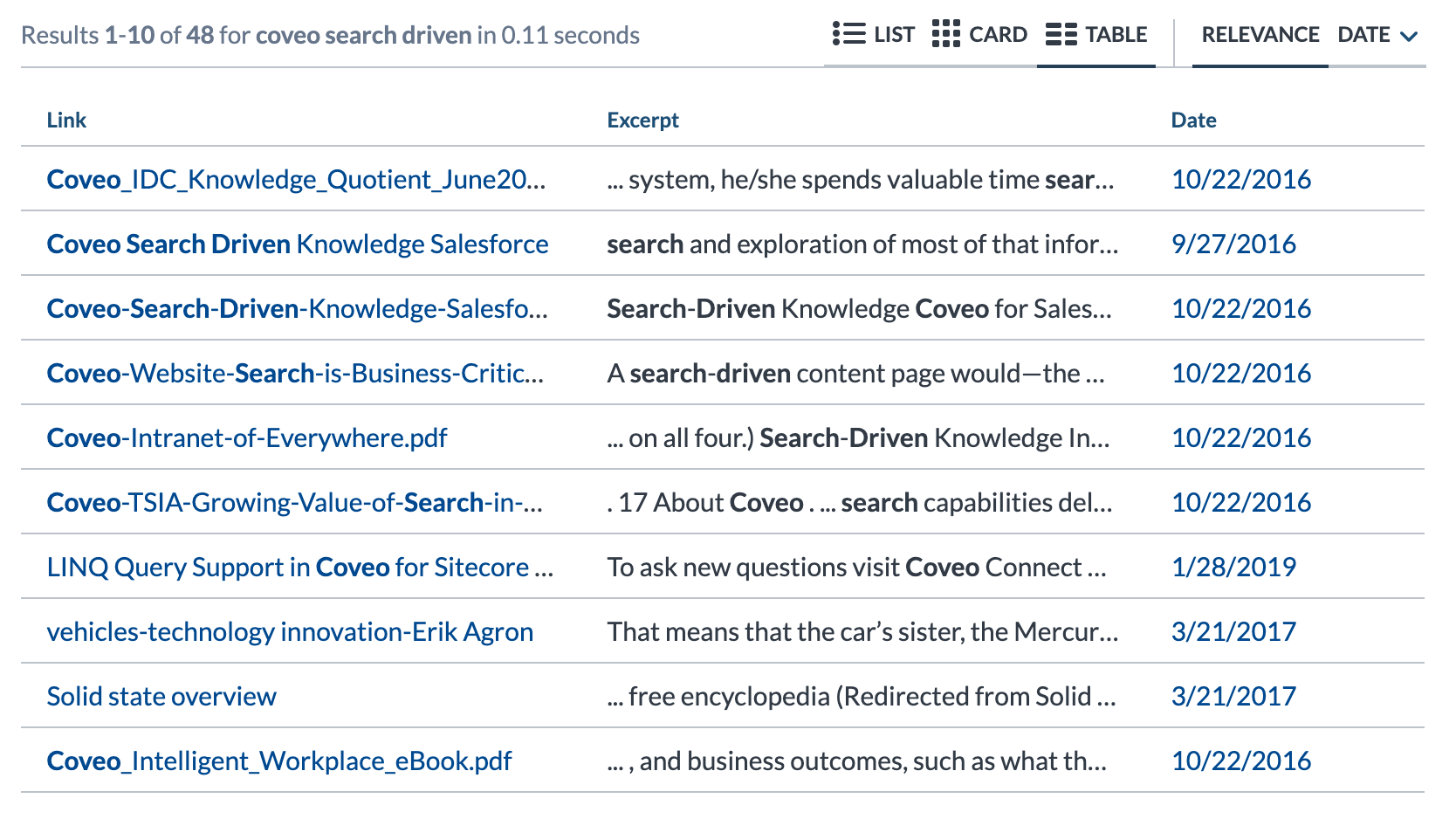Click excerpt 'on all four.) Search-Driven Knowledge'
This screenshot has width=1456, height=826.
[x=859, y=437]
